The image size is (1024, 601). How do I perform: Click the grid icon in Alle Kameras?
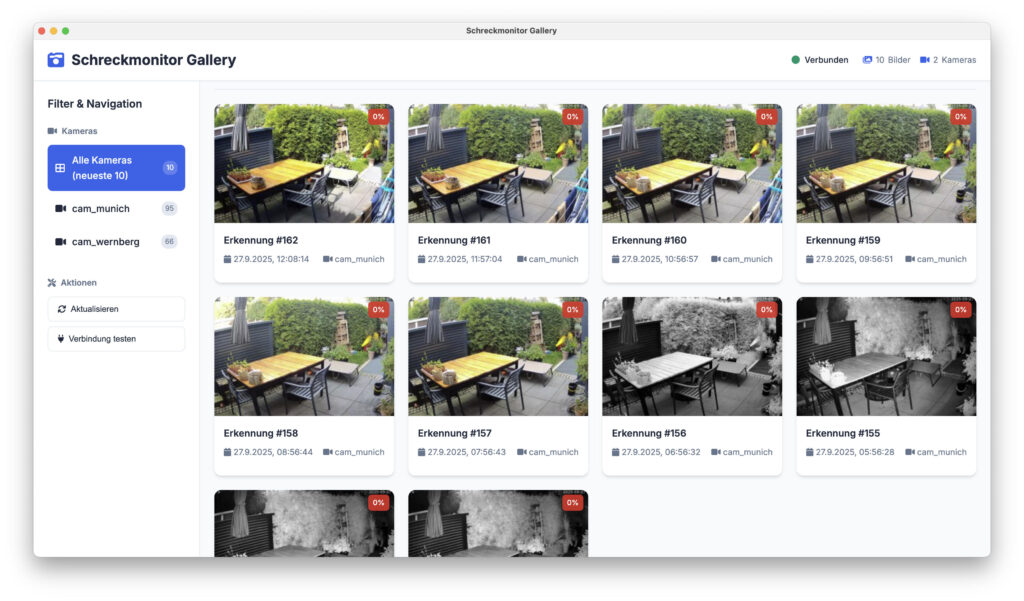point(60,168)
